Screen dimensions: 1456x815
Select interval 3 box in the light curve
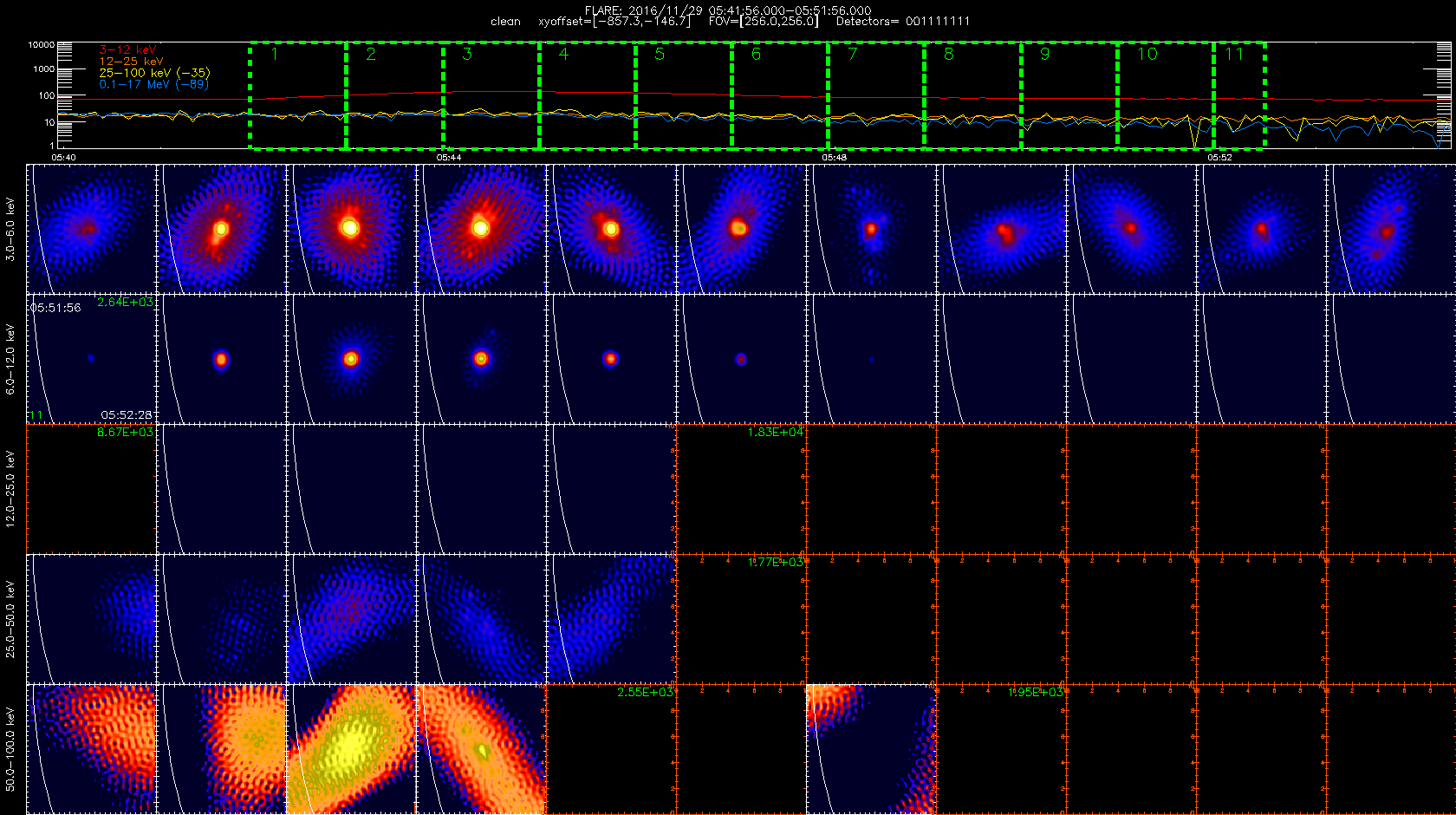coord(491,95)
